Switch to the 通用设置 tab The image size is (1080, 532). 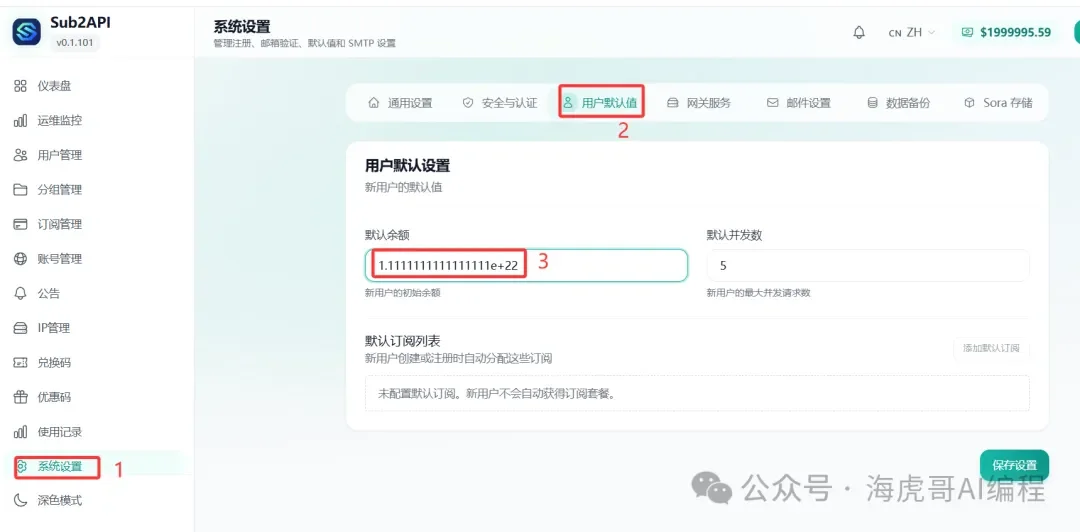click(x=399, y=103)
